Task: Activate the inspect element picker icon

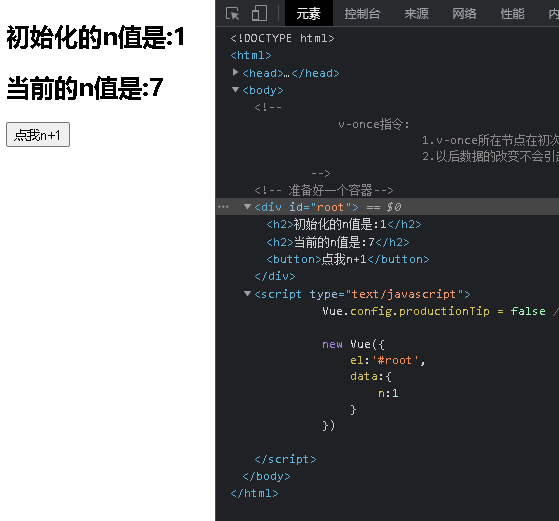Action: [232, 14]
